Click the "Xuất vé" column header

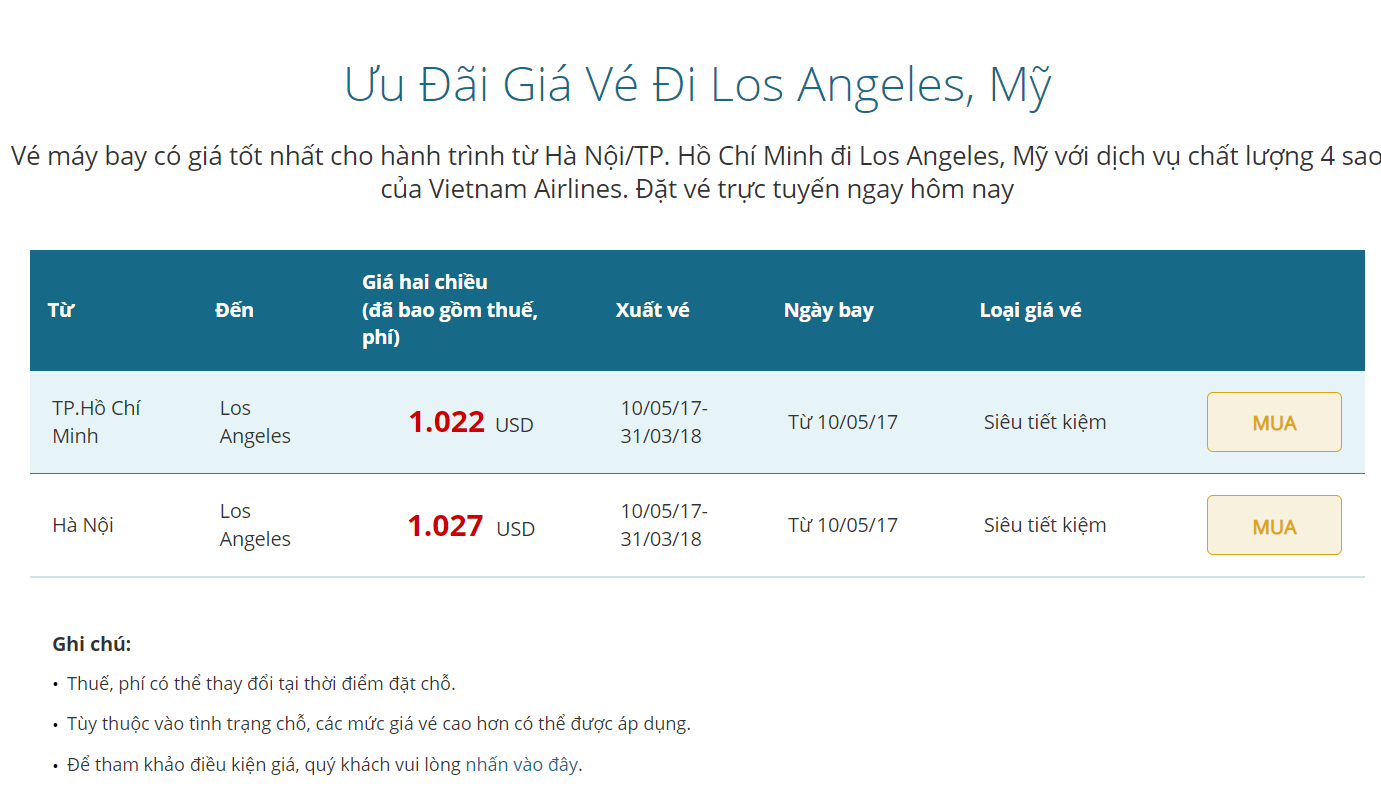(x=652, y=310)
